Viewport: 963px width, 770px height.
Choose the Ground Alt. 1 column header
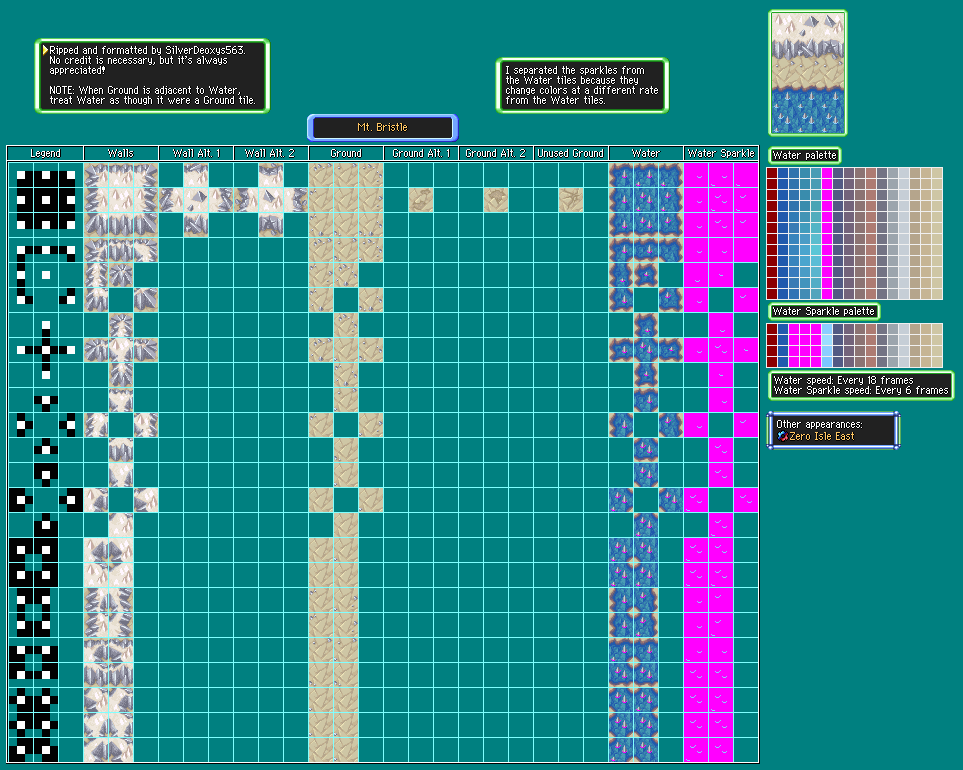pos(421,154)
